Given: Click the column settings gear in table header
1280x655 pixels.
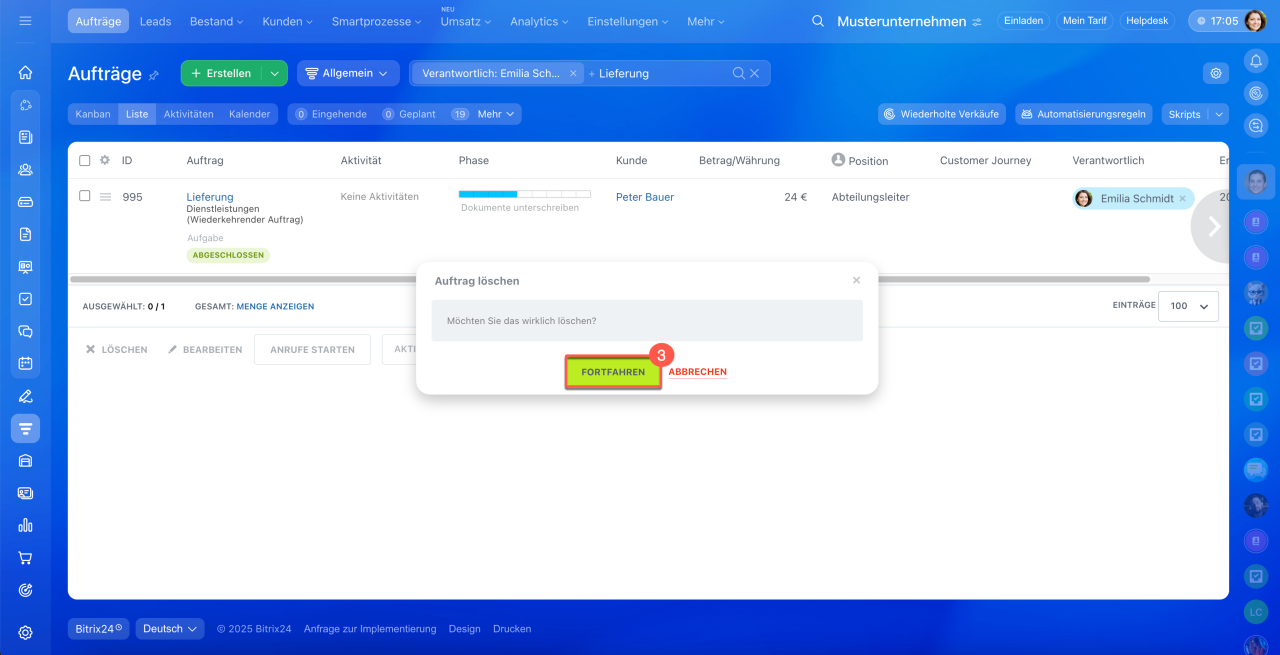Looking at the screenshot, I should click(x=104, y=160).
